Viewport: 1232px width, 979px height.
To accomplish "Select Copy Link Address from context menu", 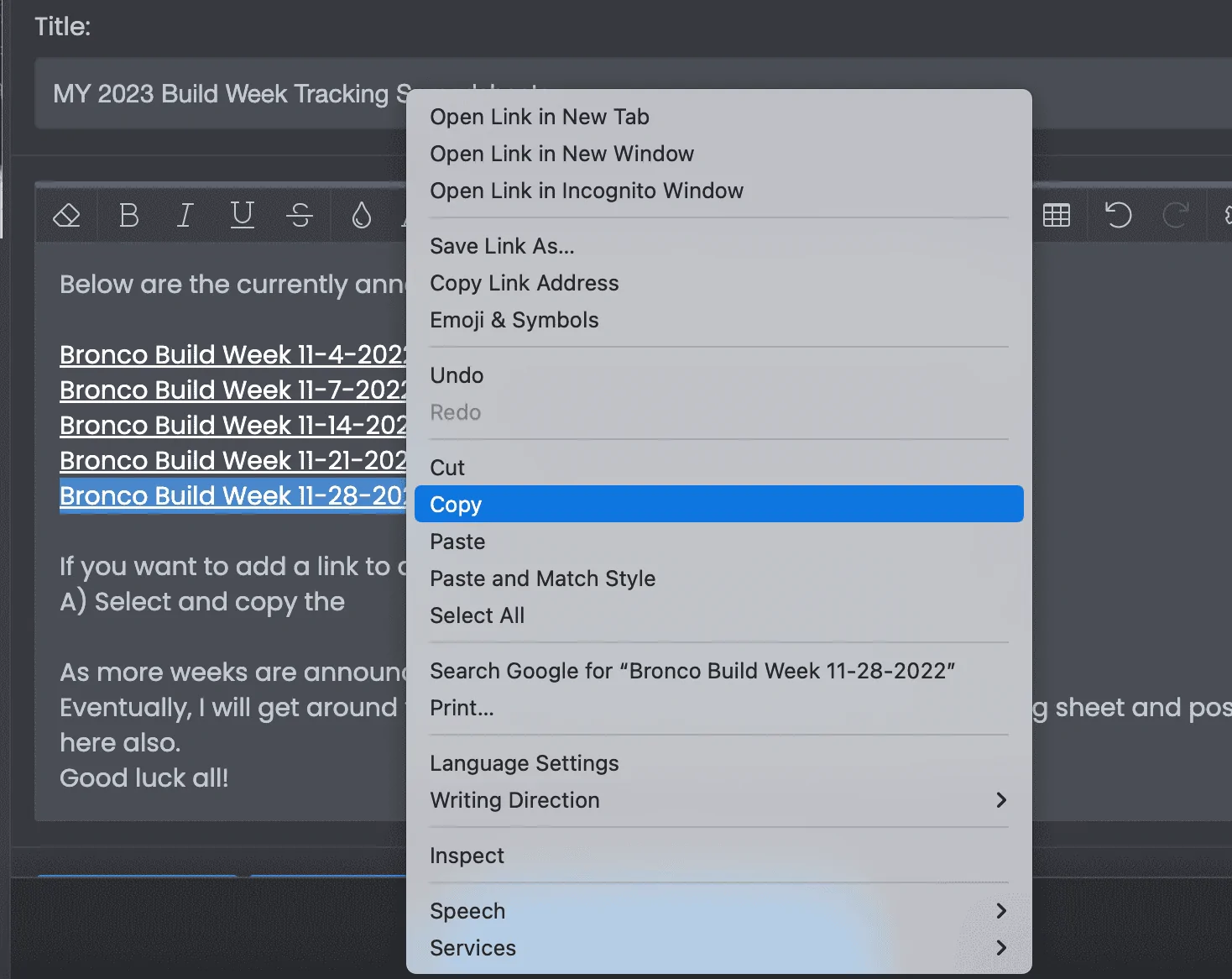I will (719, 283).
